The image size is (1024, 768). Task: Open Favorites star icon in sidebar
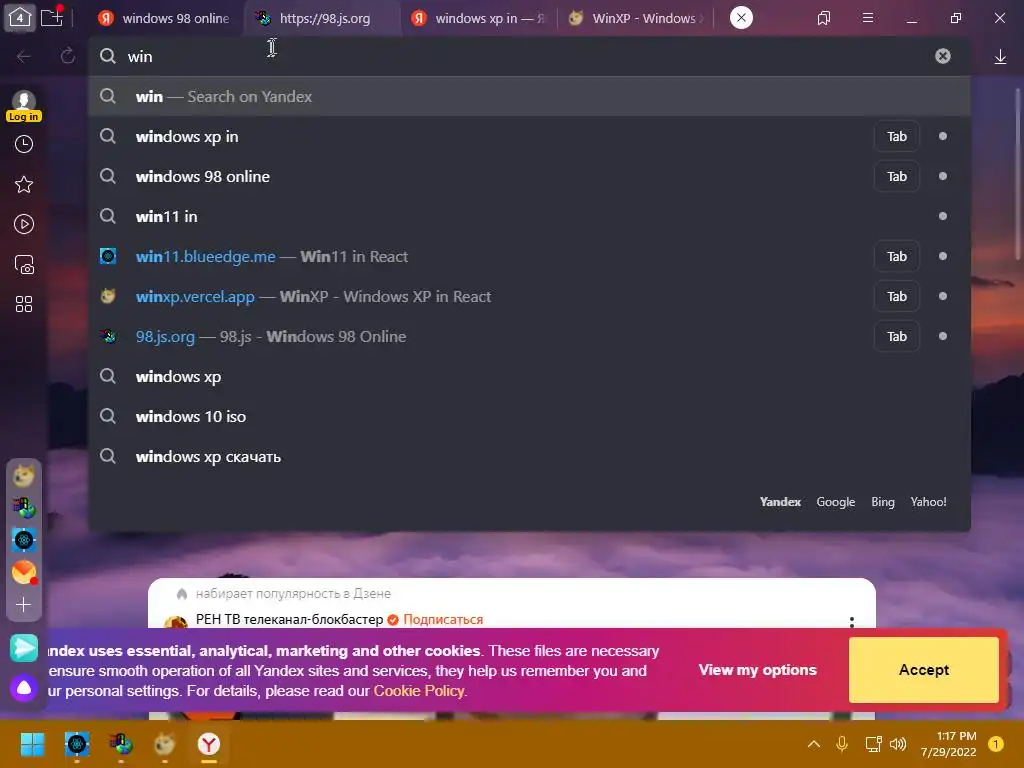24,185
